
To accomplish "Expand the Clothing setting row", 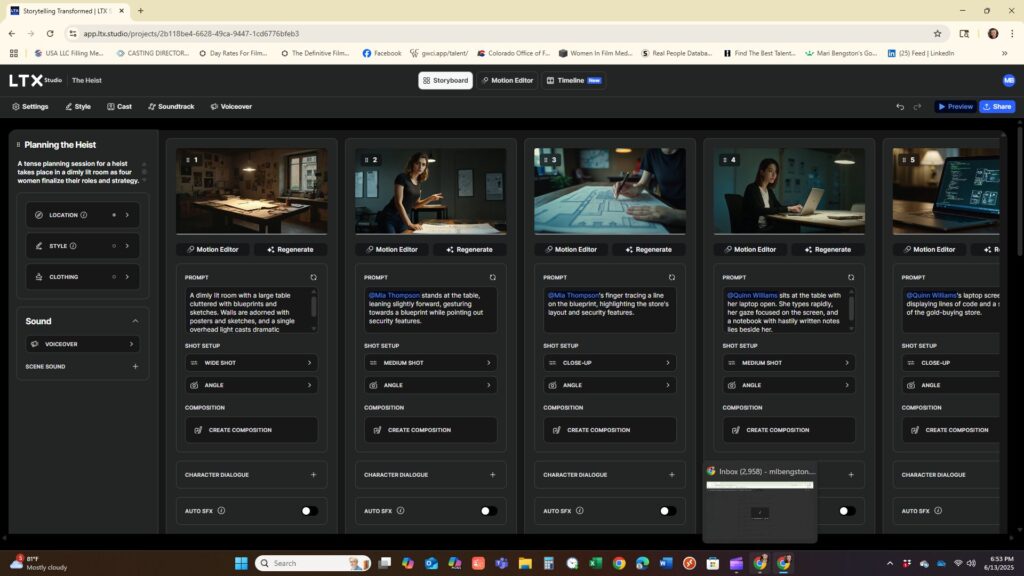I will tap(83, 277).
